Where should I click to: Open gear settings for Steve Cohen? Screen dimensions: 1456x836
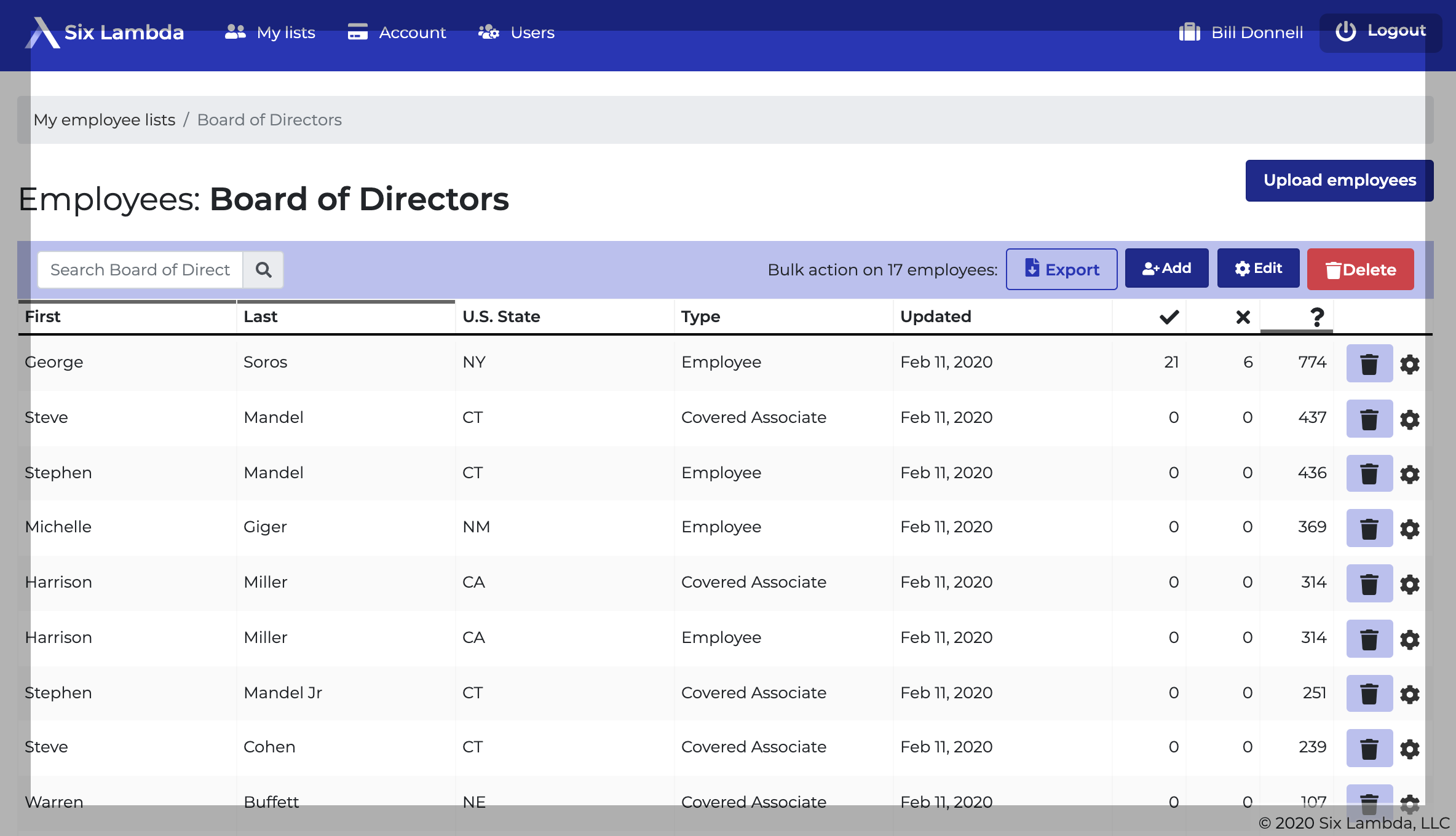[1409, 749]
